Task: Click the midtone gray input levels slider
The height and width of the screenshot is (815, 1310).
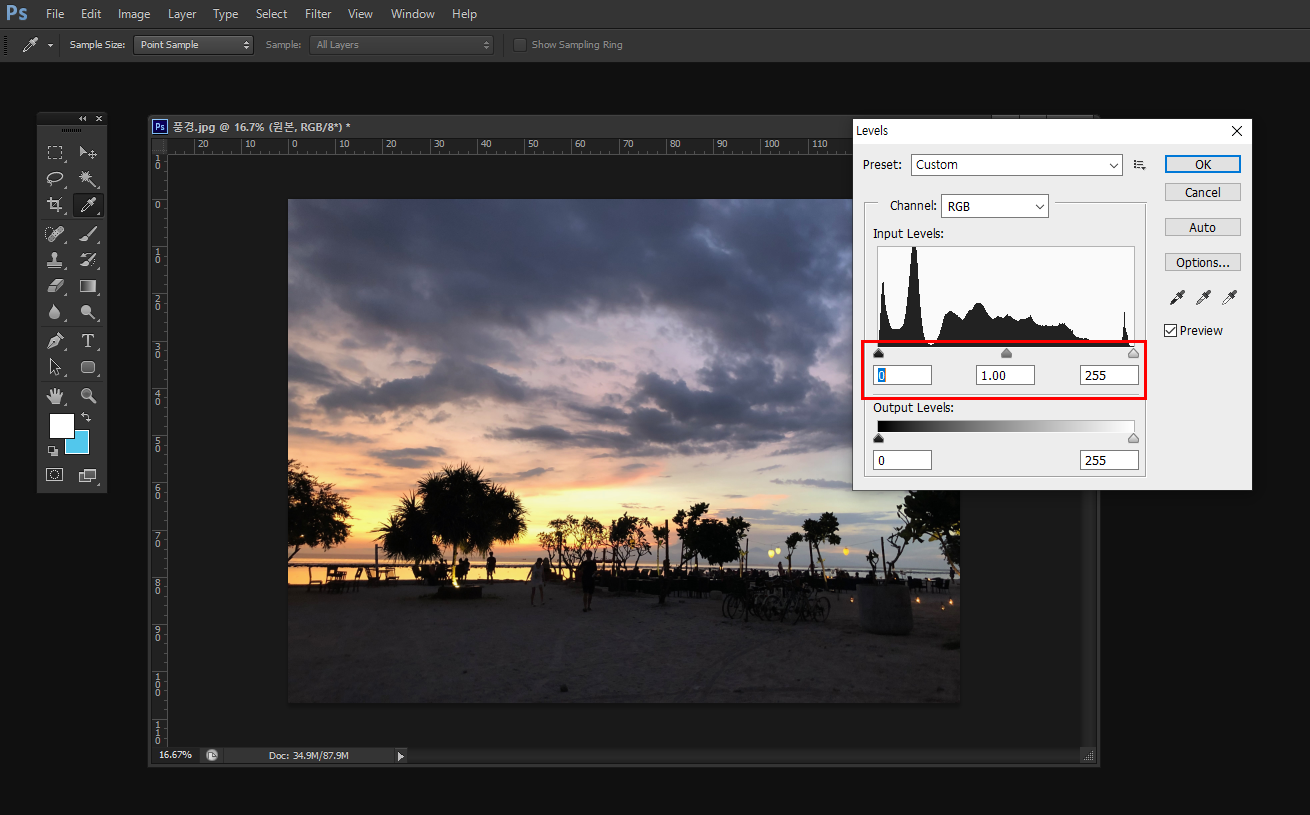Action: 1006,354
